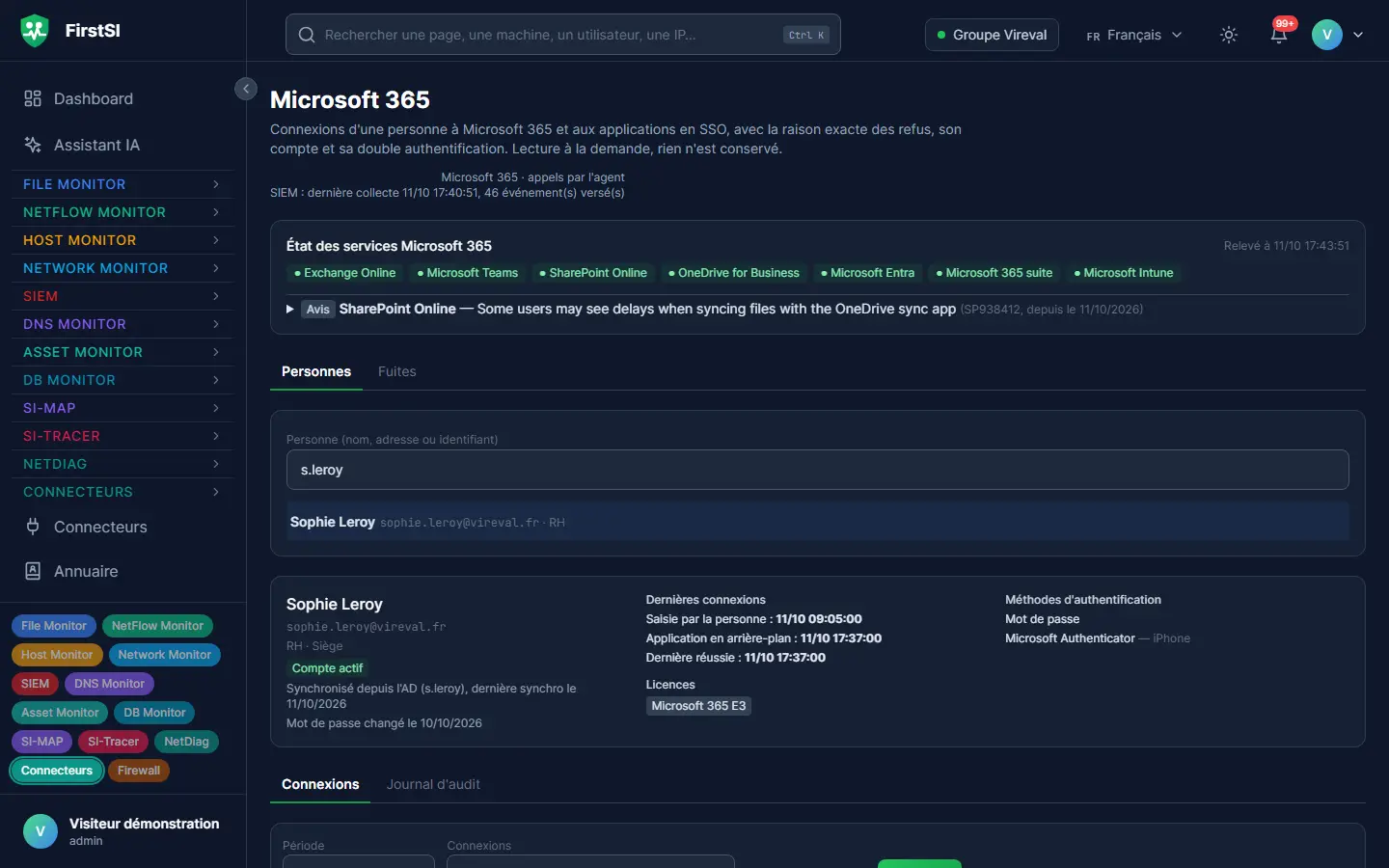This screenshot has height=868, width=1389.
Task: Open the Visiteur démonstration profile
Action: 122,831
